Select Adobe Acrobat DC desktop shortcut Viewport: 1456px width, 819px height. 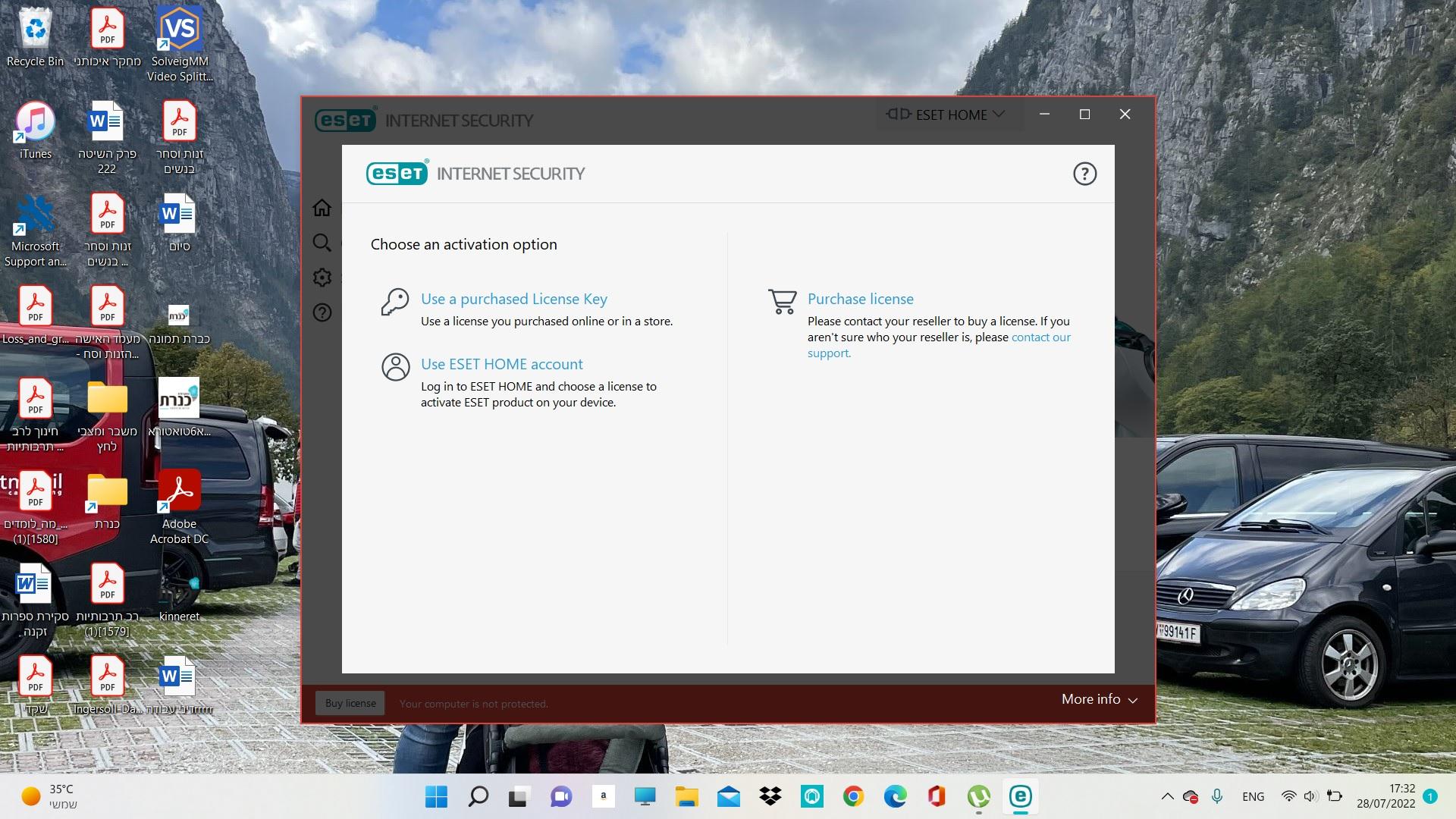[x=180, y=507]
